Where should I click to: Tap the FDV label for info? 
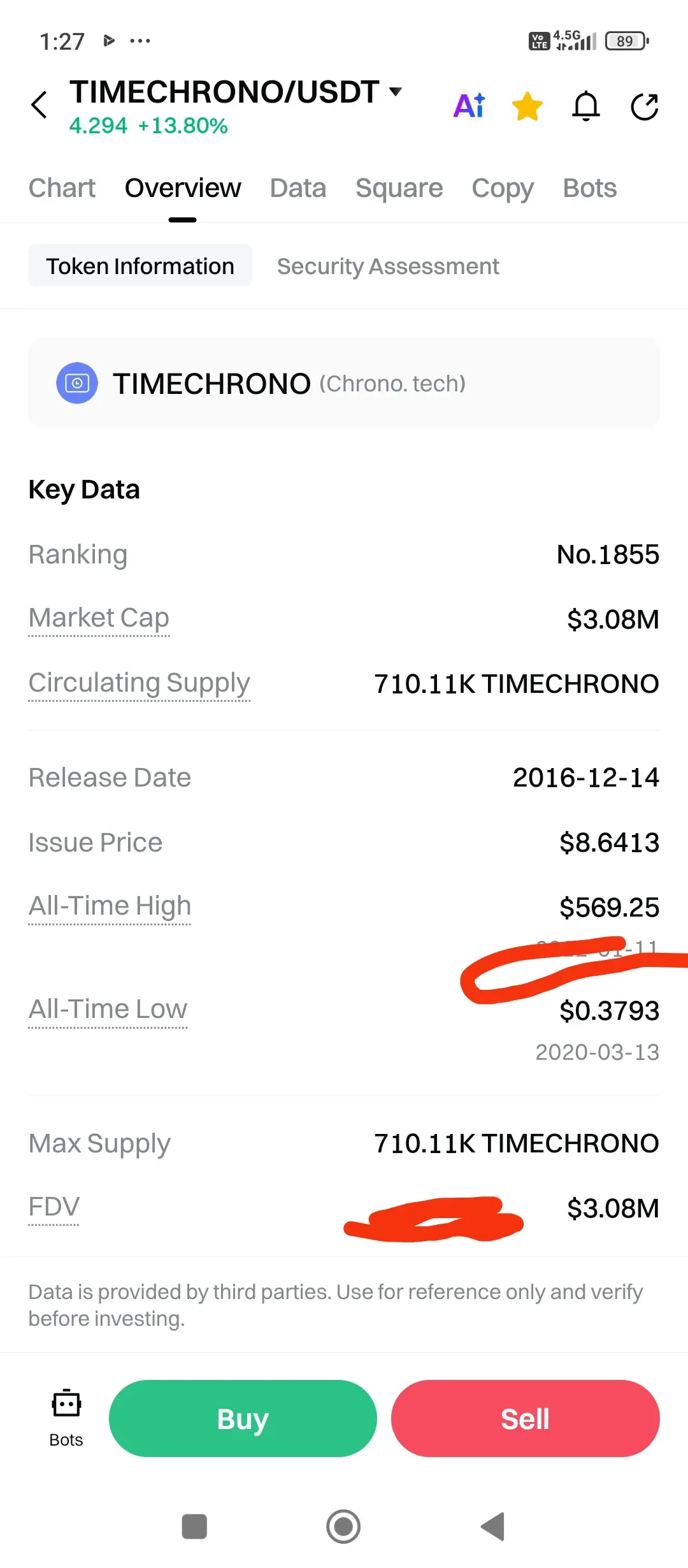(x=54, y=1207)
